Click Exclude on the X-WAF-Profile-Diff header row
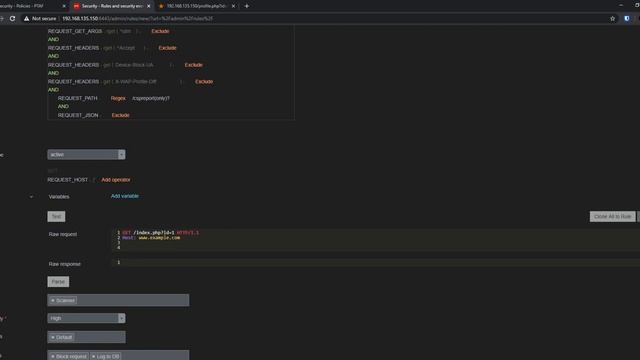 204,82
